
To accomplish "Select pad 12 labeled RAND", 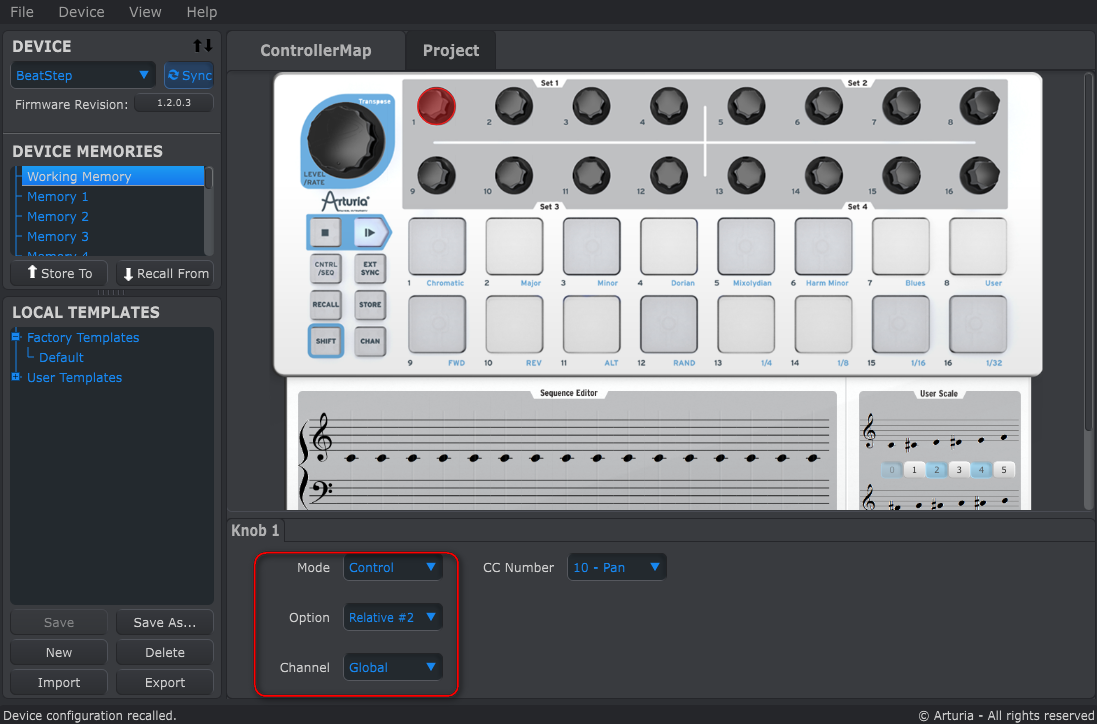I will click(669, 325).
